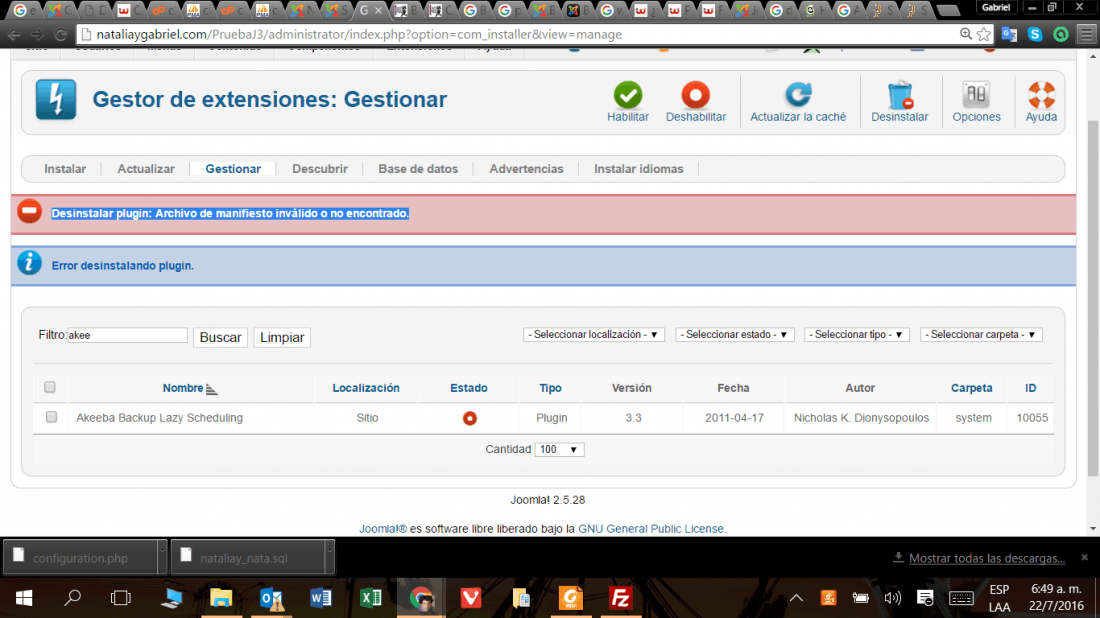Open the Seleccionar carpeta dropdown
This screenshot has height=618, width=1100.
(x=981, y=335)
